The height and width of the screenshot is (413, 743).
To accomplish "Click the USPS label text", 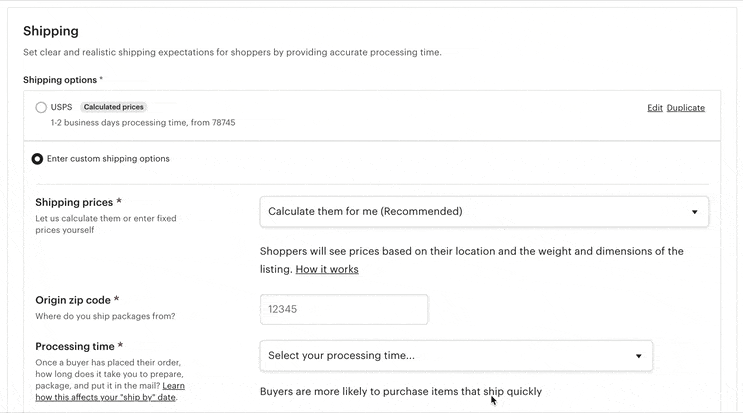I will point(61,107).
